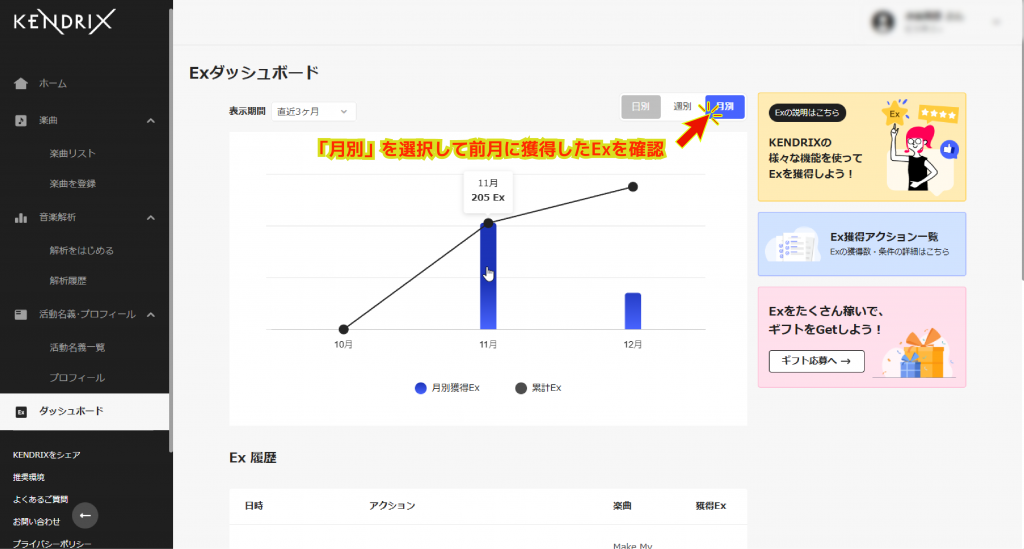Toggle the 月別獲得Ex blue legend marker

click(421, 388)
